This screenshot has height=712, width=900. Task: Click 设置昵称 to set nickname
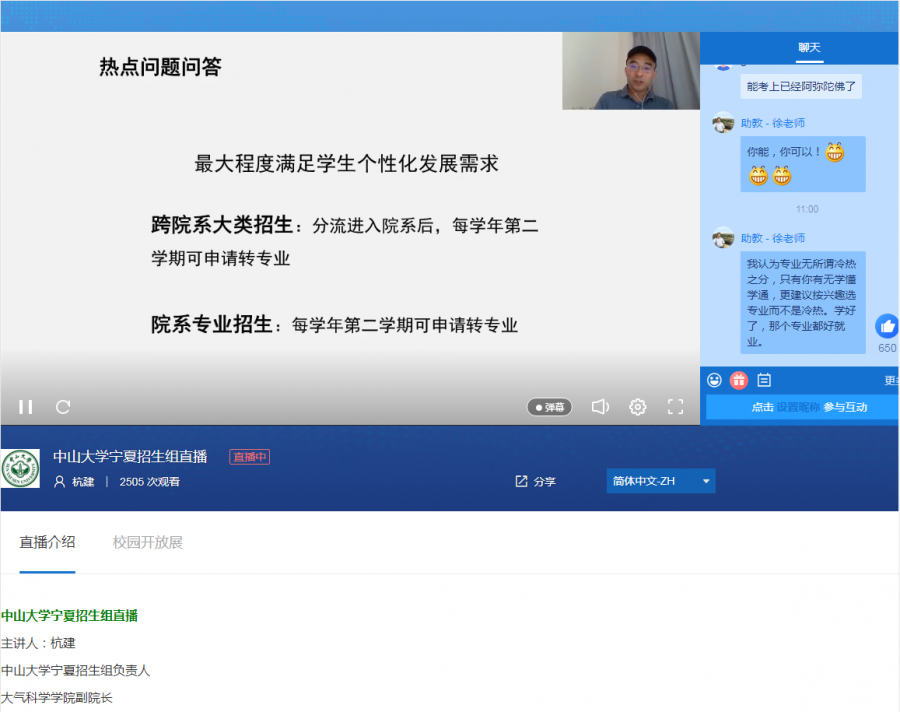tap(799, 407)
